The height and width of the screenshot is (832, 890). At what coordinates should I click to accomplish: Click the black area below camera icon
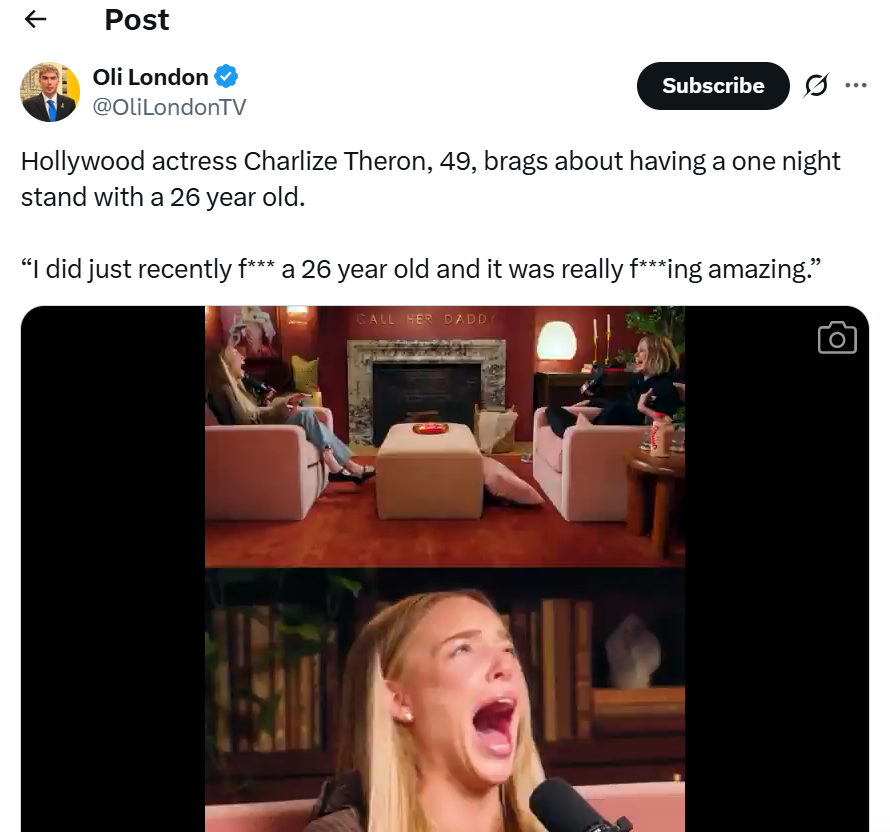(x=776, y=596)
